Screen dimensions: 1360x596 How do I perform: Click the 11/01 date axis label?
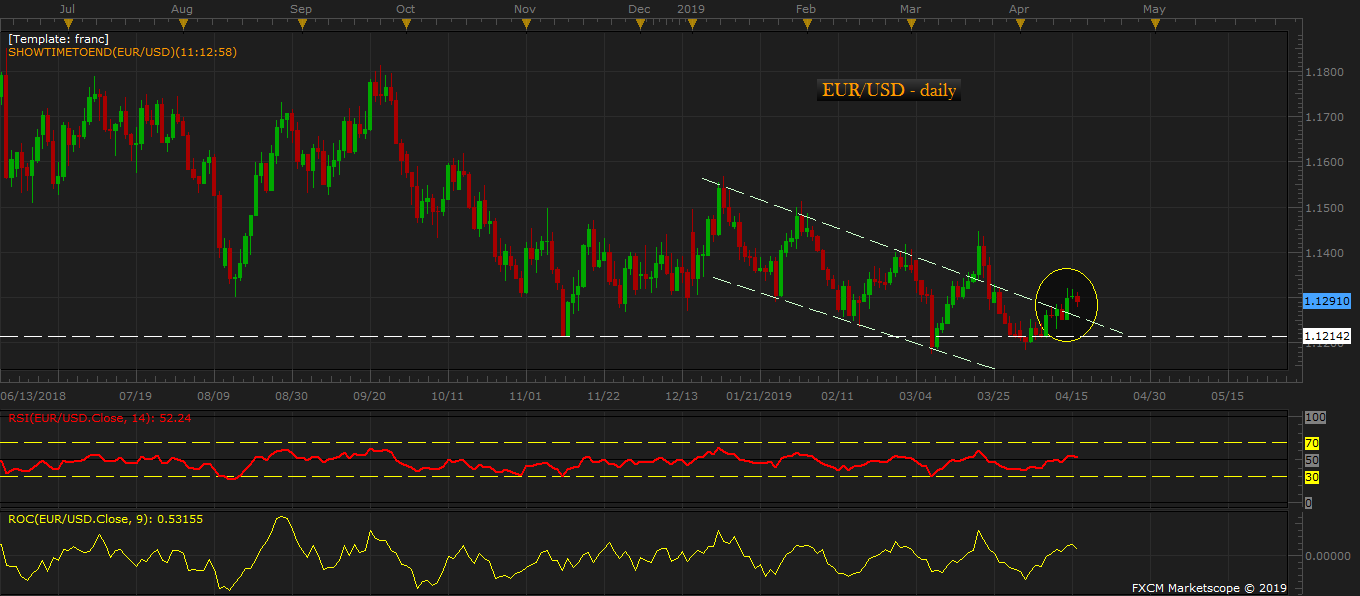tap(526, 396)
